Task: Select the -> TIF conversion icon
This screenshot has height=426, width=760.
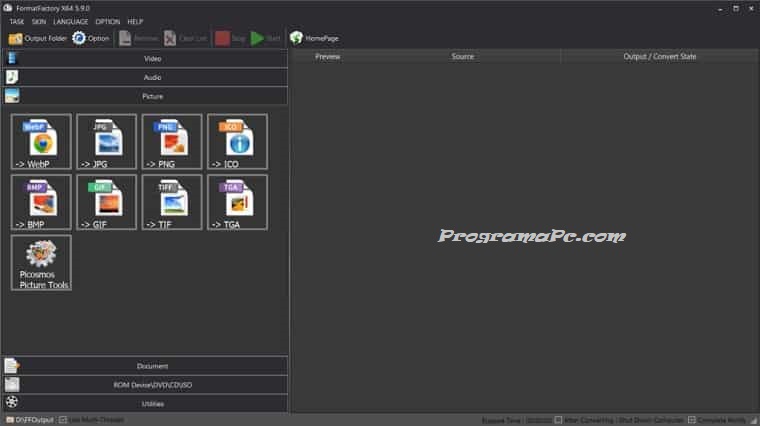Action: 172,202
